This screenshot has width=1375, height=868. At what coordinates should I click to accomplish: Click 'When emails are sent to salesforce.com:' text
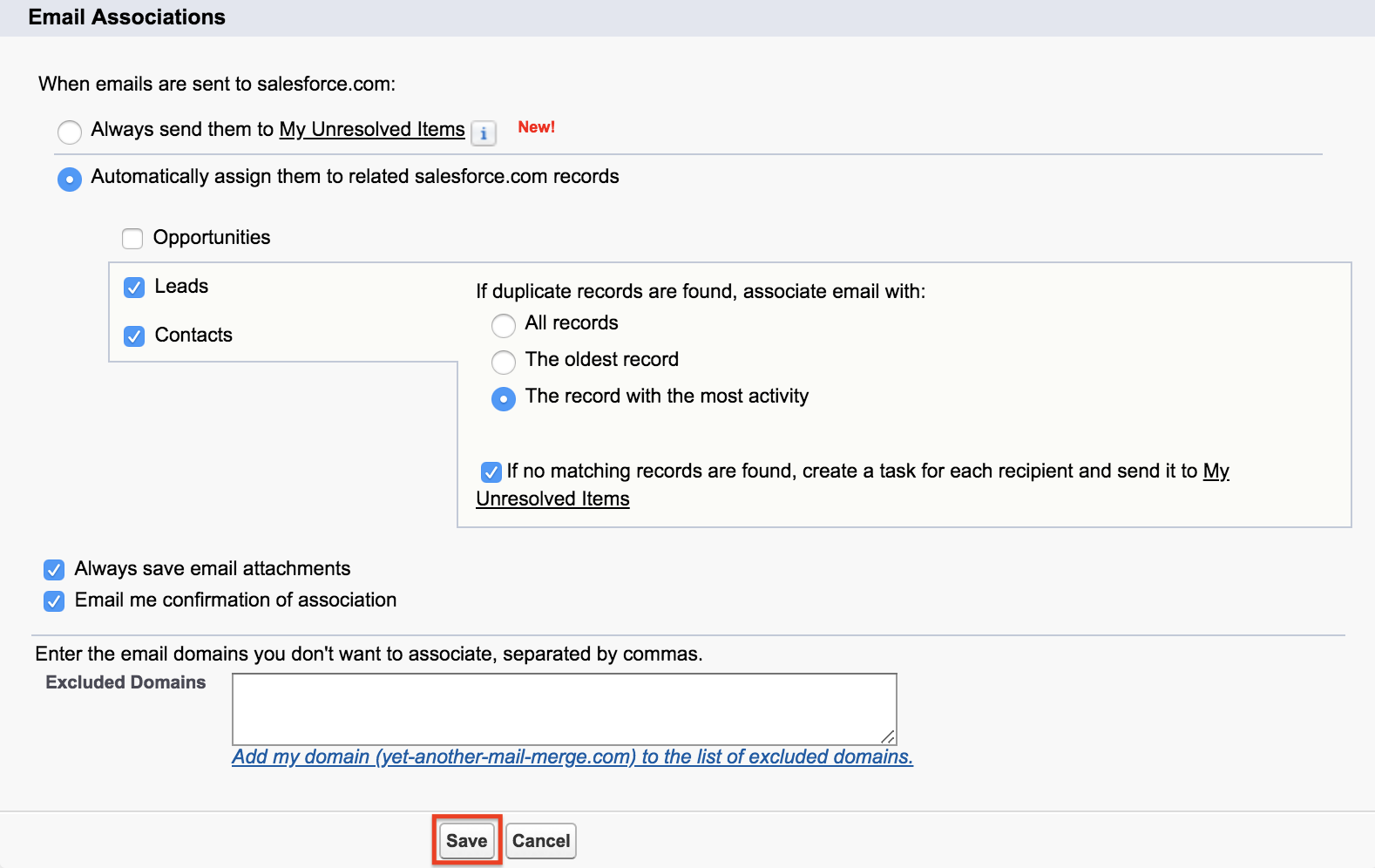click(217, 84)
